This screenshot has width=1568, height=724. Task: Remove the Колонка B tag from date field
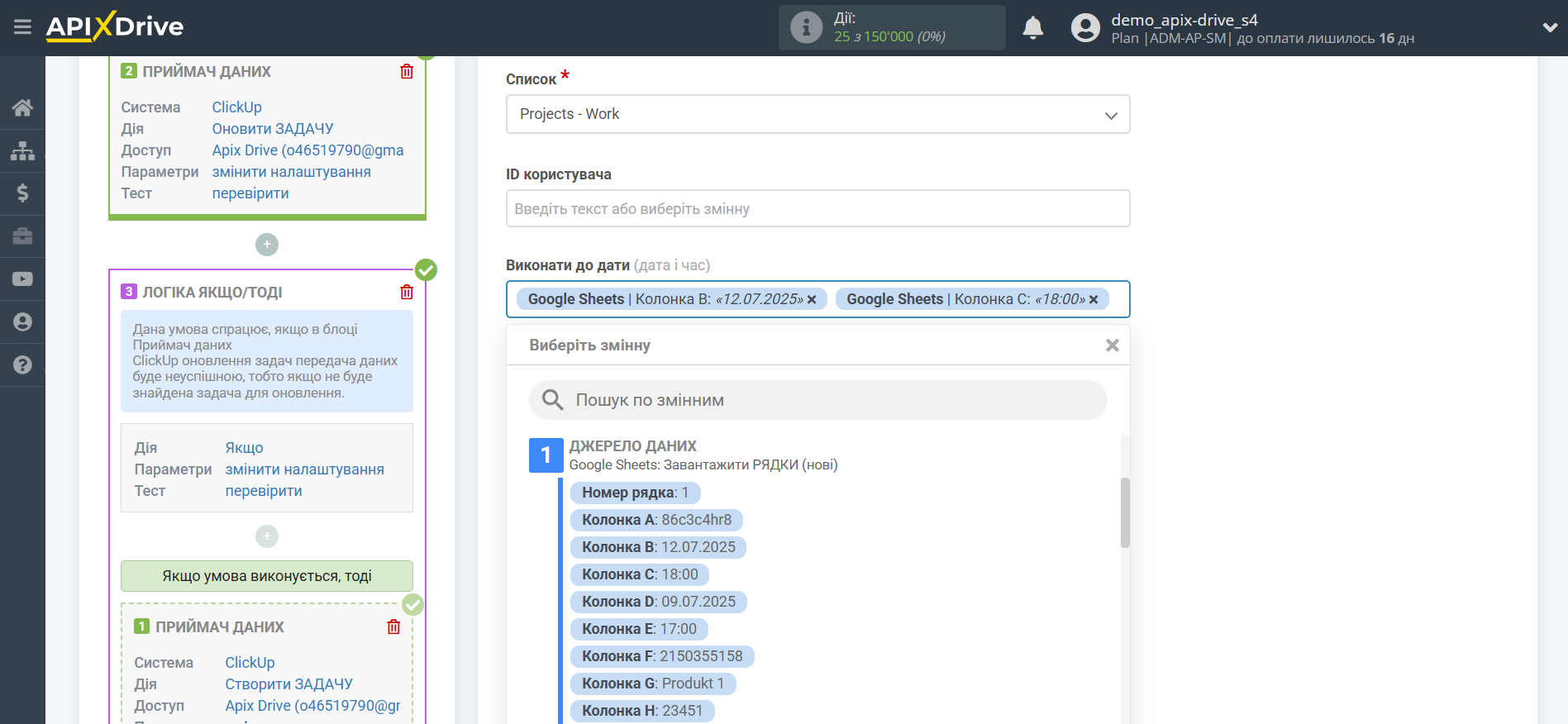812,299
